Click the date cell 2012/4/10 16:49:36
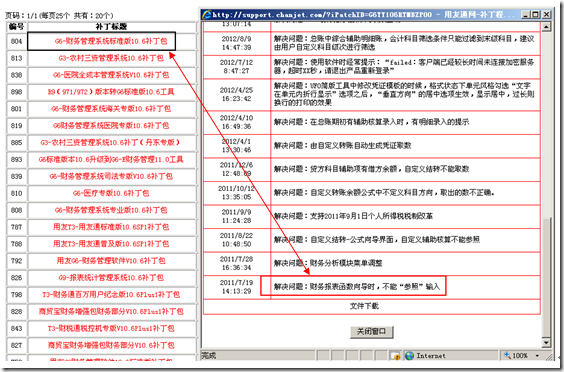The image size is (564, 372). click(236, 122)
